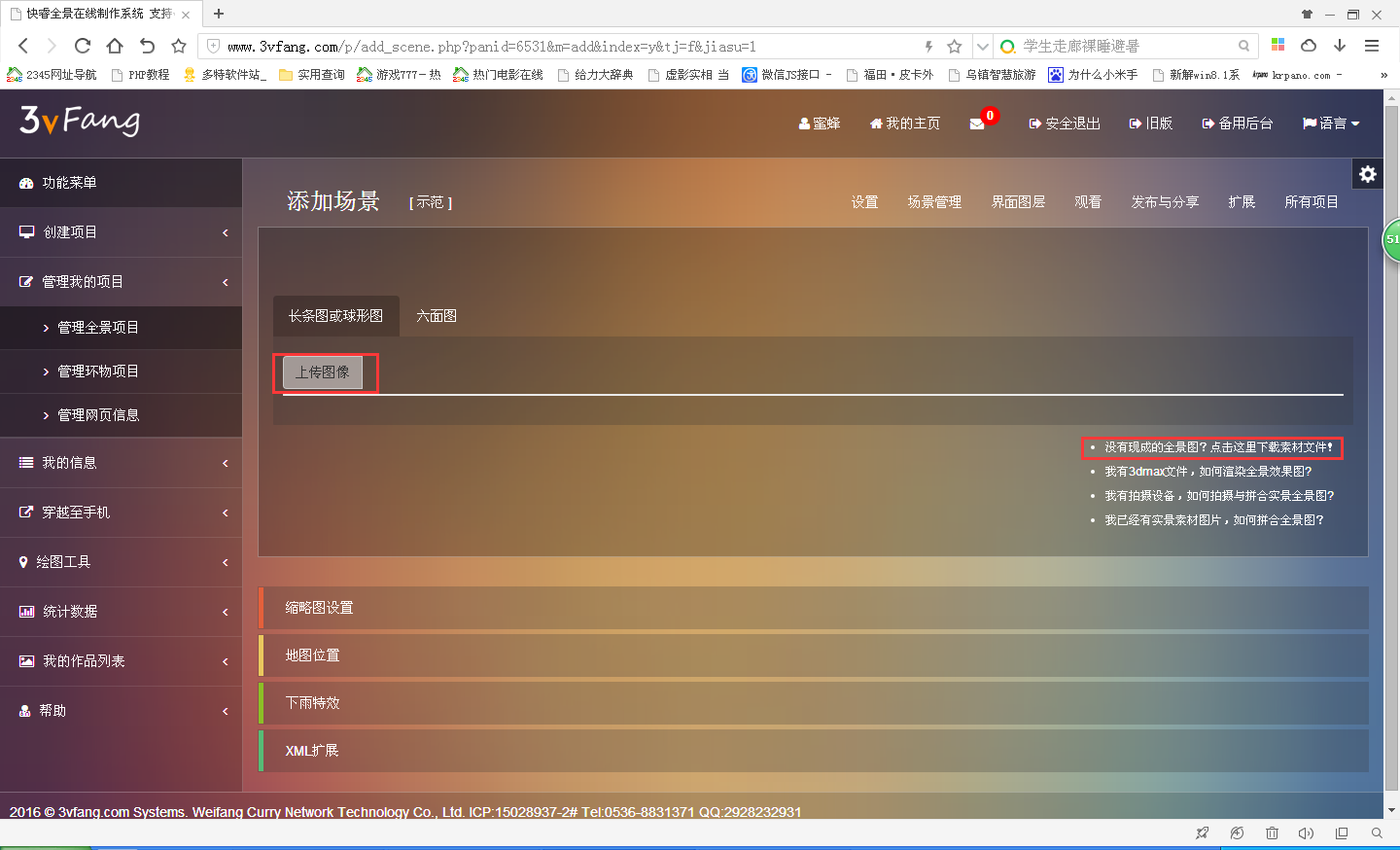1400x850 pixels.
Task: Bookmark this page with the address bar star
Action: coord(955,46)
